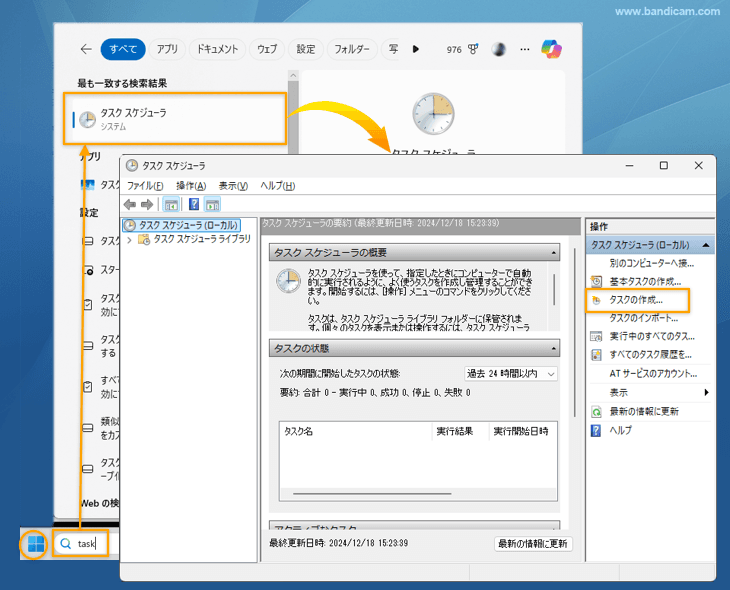Image resolution: width=730 pixels, height=590 pixels.
Task: Open the ヘルプ(H) menu
Action: (277, 186)
